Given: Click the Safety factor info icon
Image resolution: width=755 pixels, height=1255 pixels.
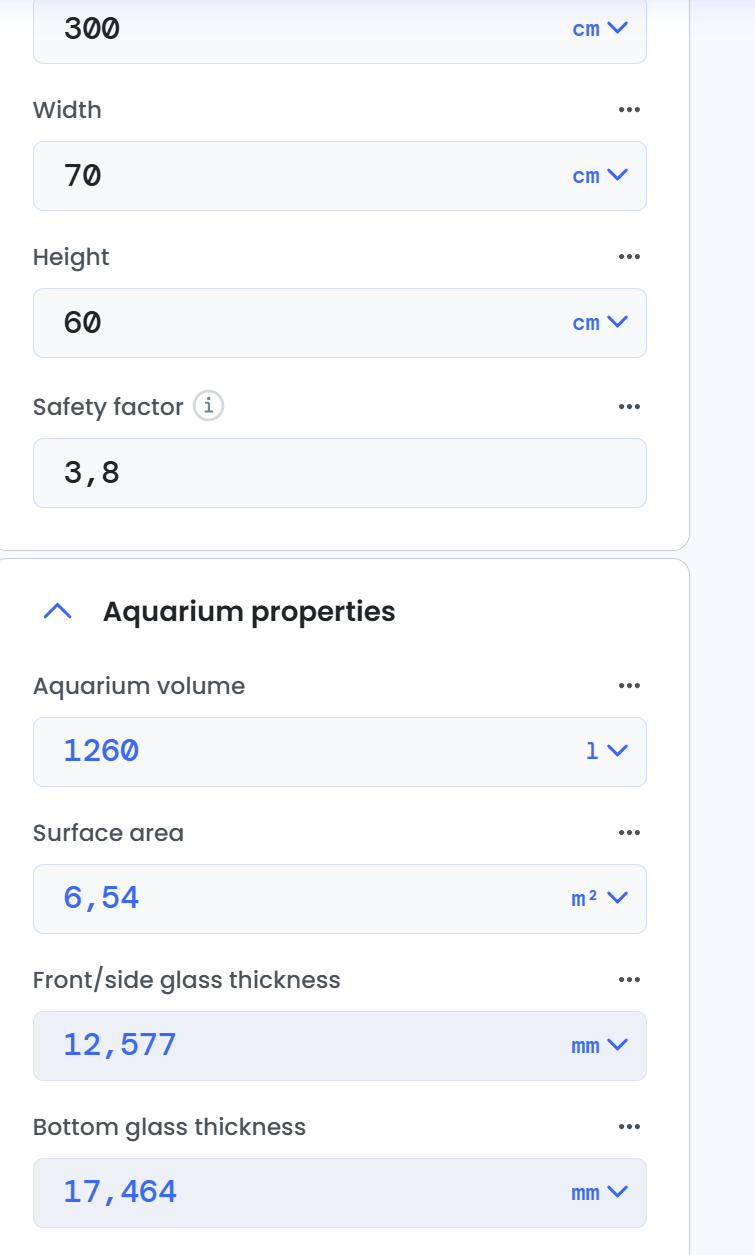Looking at the screenshot, I should tap(209, 406).
